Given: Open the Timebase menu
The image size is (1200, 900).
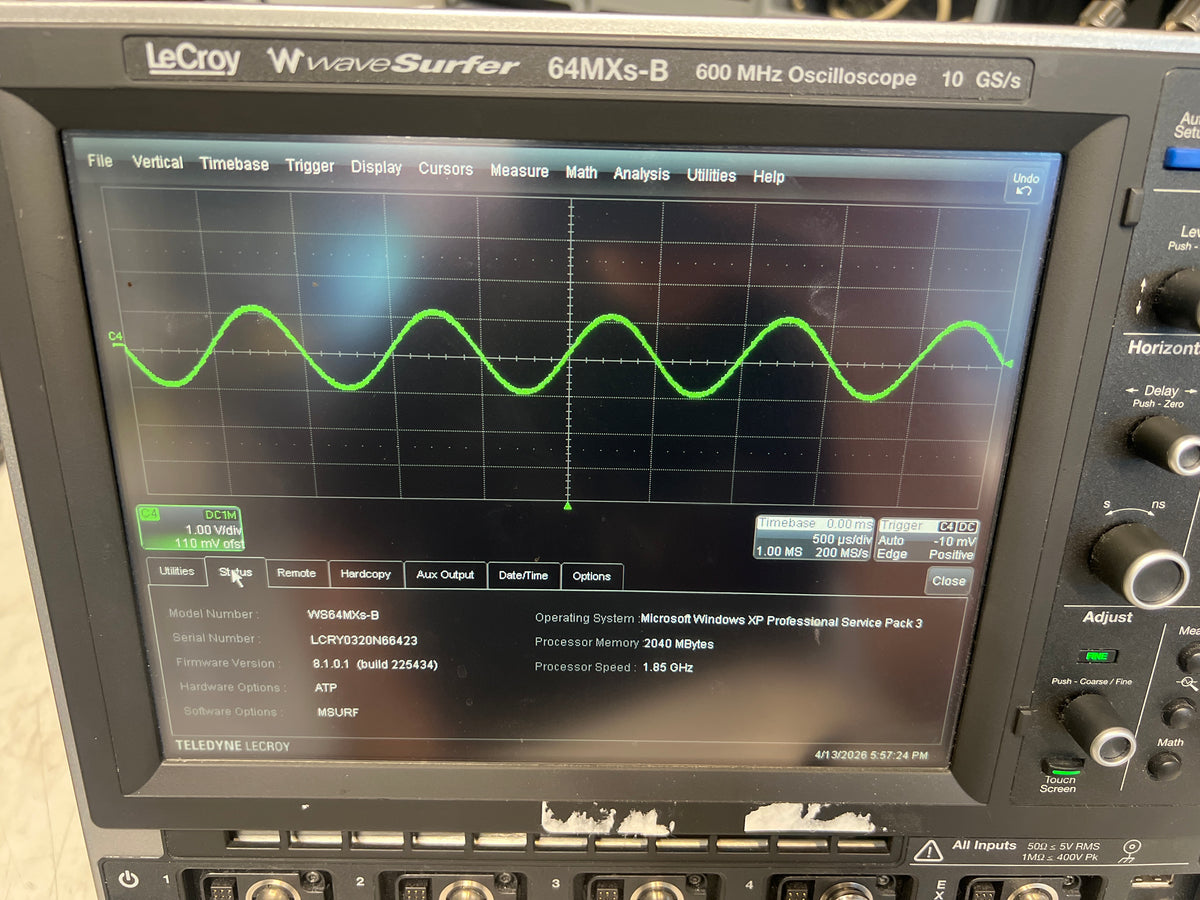Looking at the screenshot, I should (234, 164).
